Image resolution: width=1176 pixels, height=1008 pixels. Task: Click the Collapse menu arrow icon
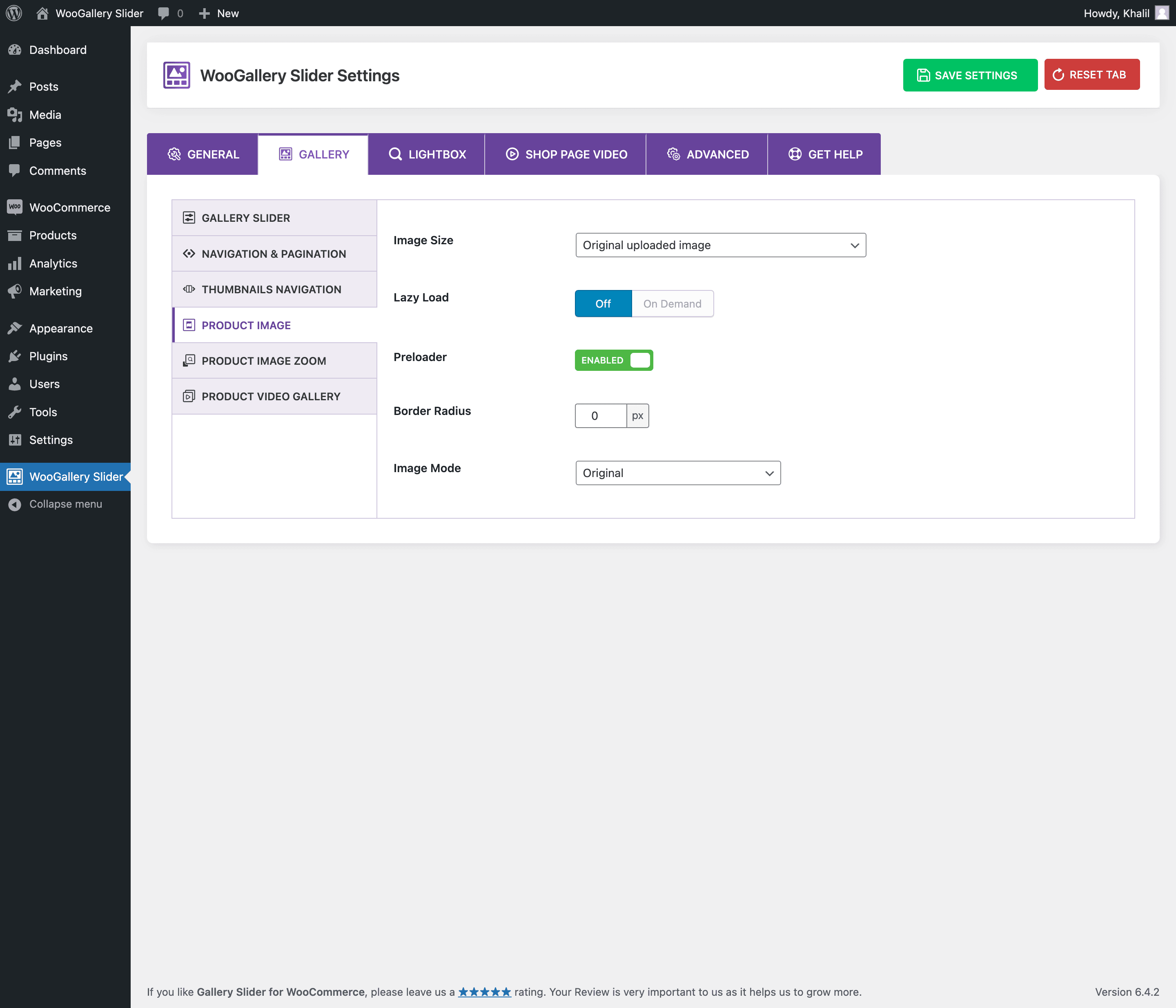(15, 504)
